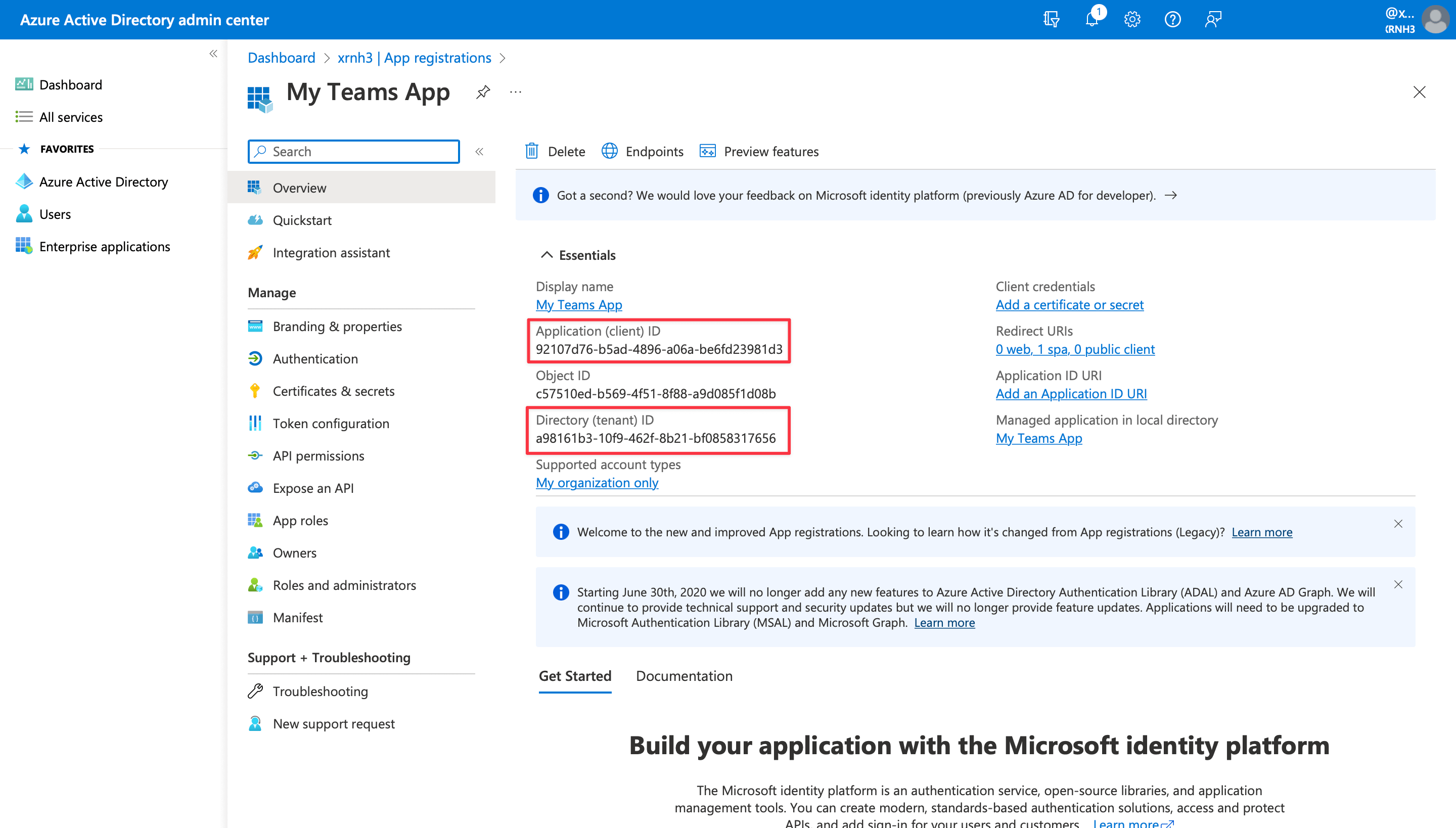Image resolution: width=1456 pixels, height=828 pixels.
Task: Open the feedback person icon
Action: pos(1212,19)
